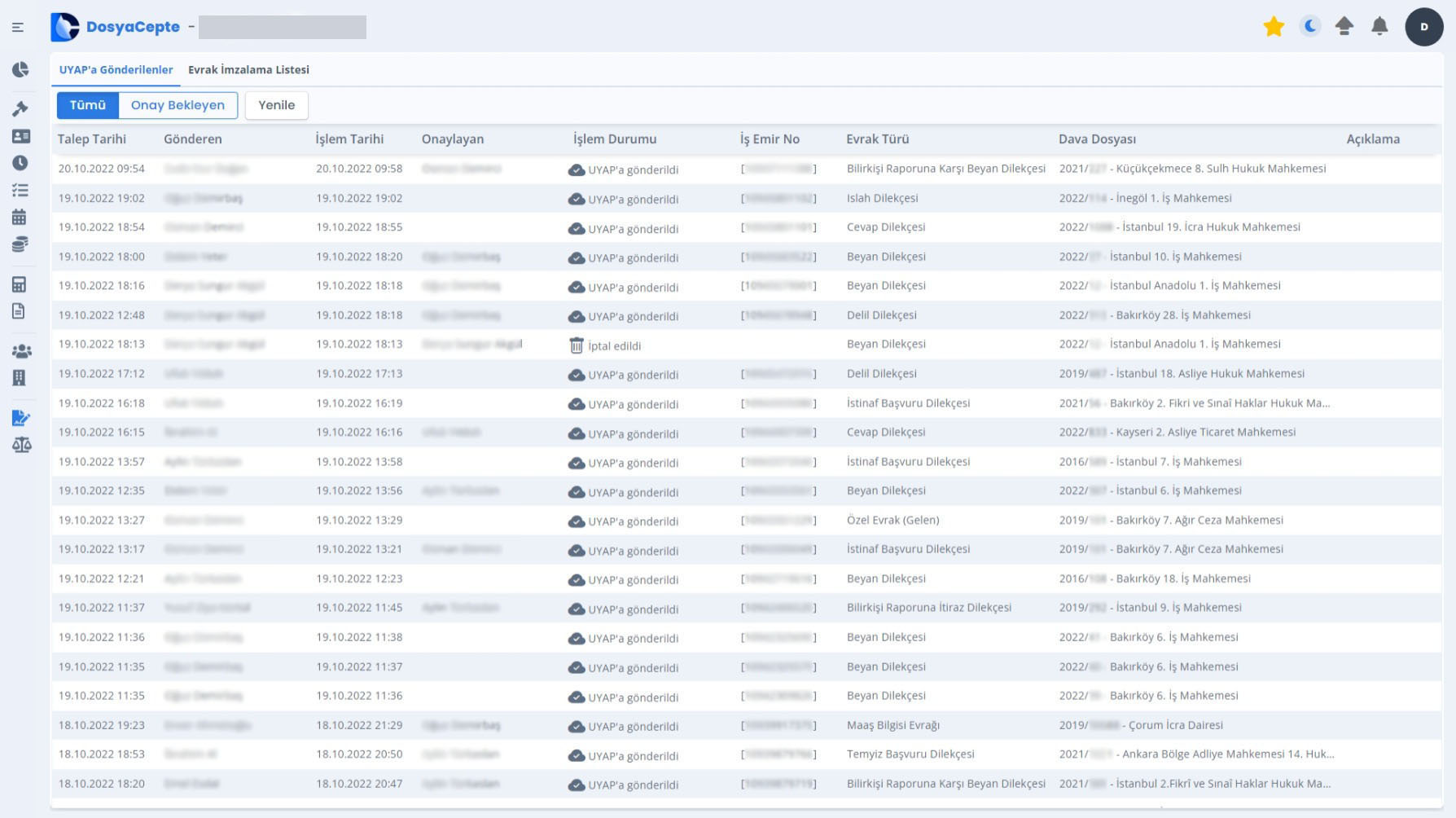Click the İşlem Tarihi column header

pyautogui.click(x=350, y=139)
